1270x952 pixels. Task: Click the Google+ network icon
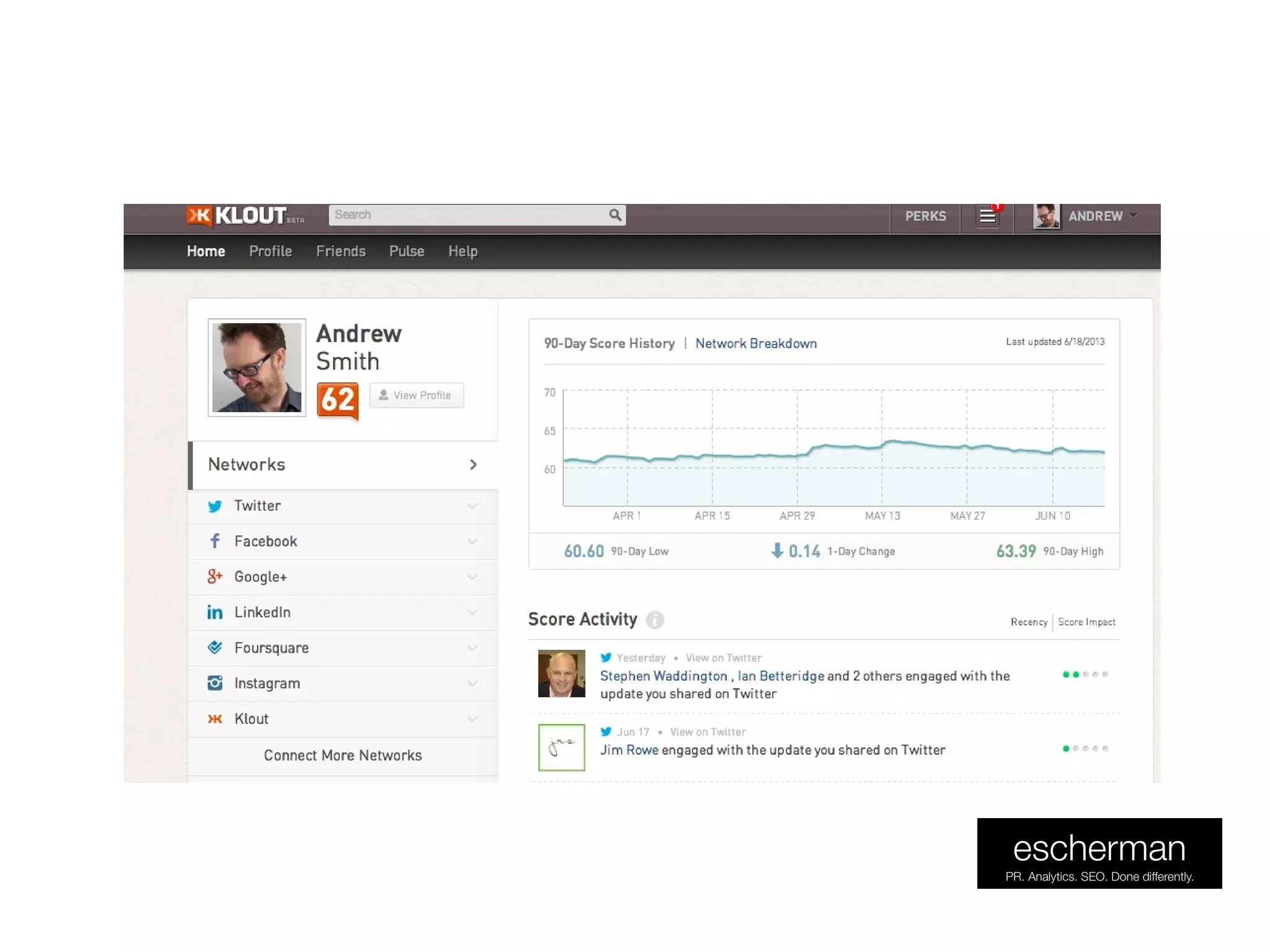[x=215, y=576]
